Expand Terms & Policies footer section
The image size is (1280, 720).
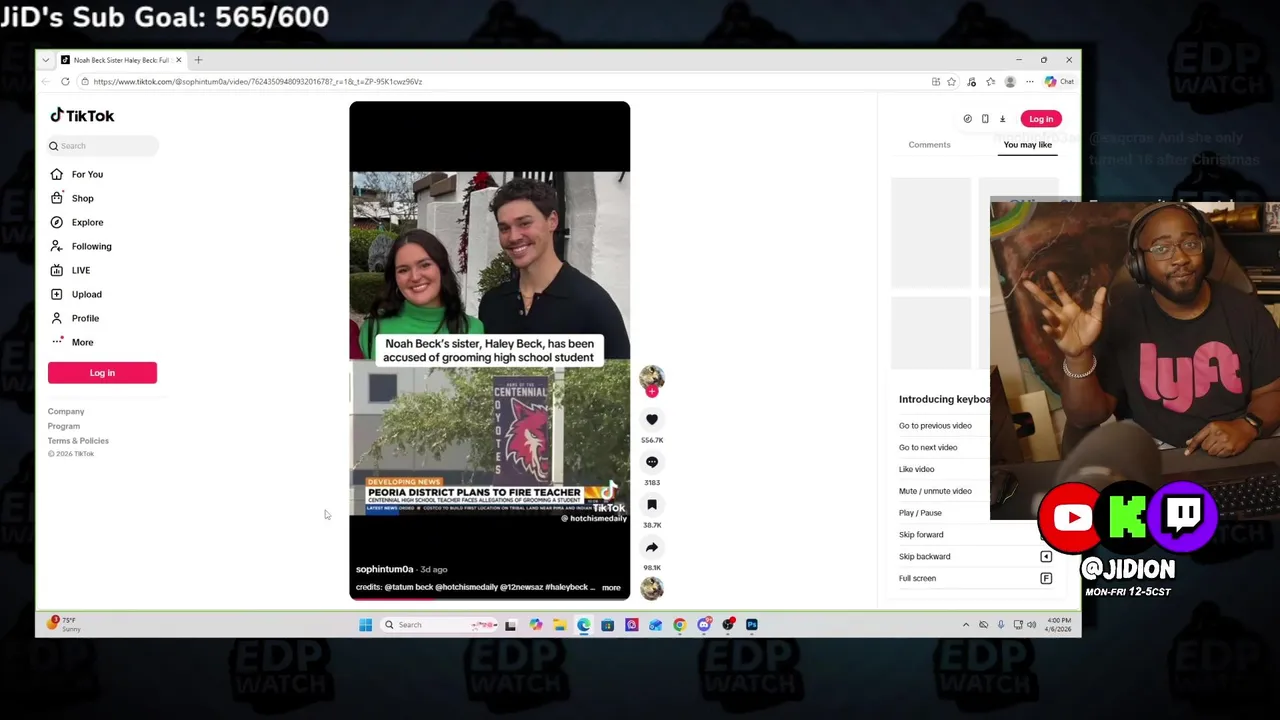click(x=78, y=441)
